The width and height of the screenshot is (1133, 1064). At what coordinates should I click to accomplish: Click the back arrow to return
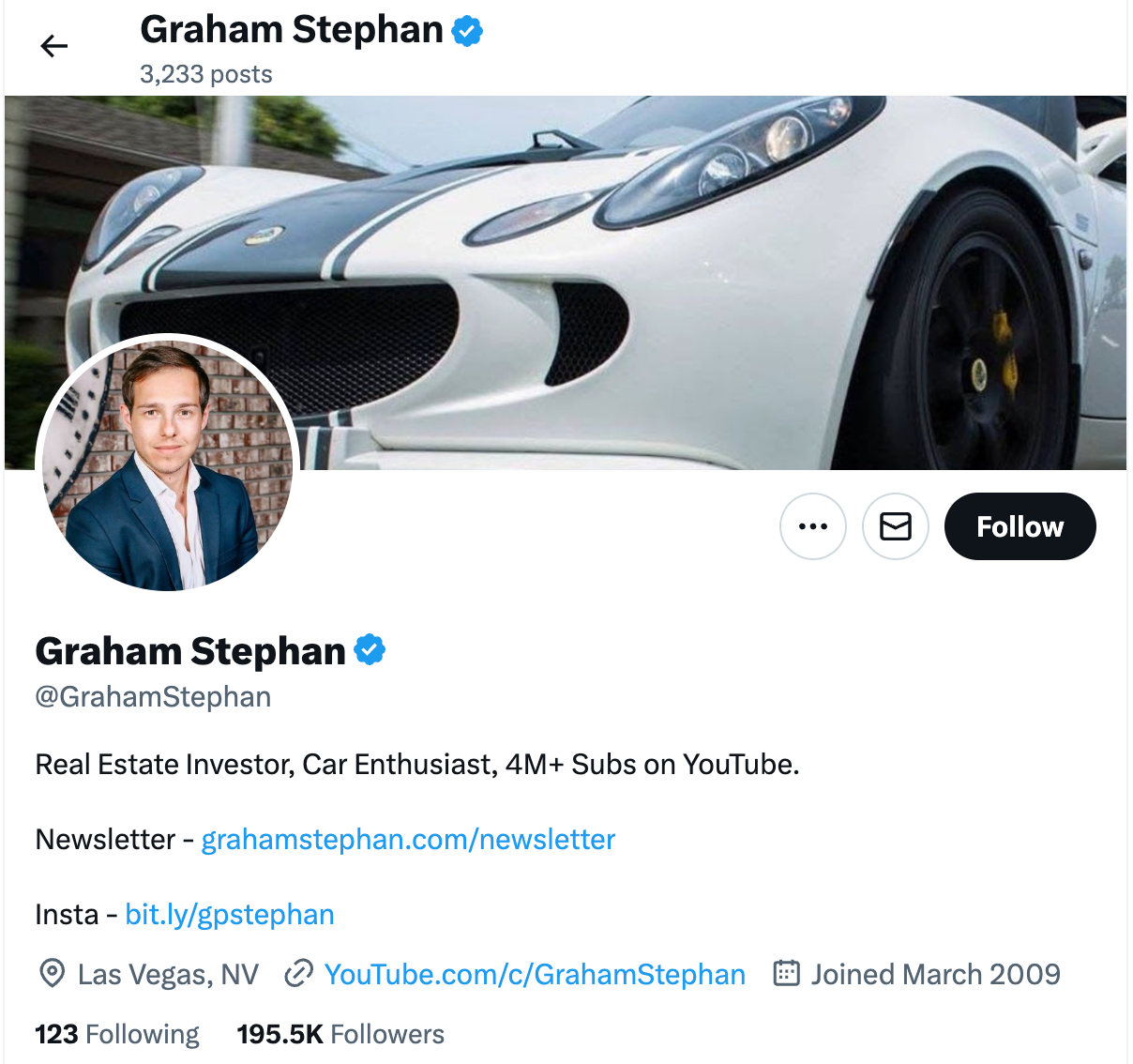[53, 45]
